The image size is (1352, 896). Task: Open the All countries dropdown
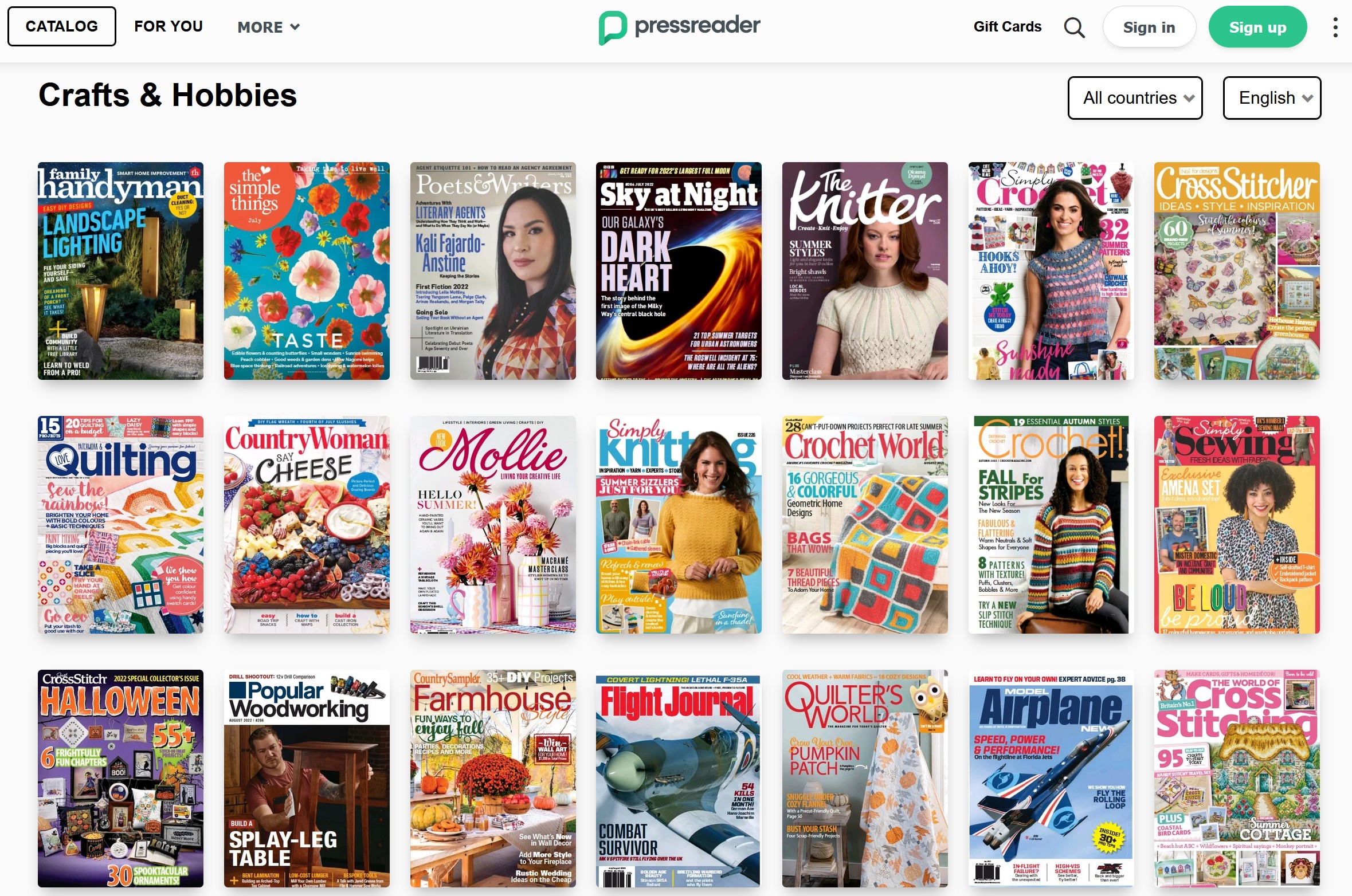pyautogui.click(x=1135, y=98)
